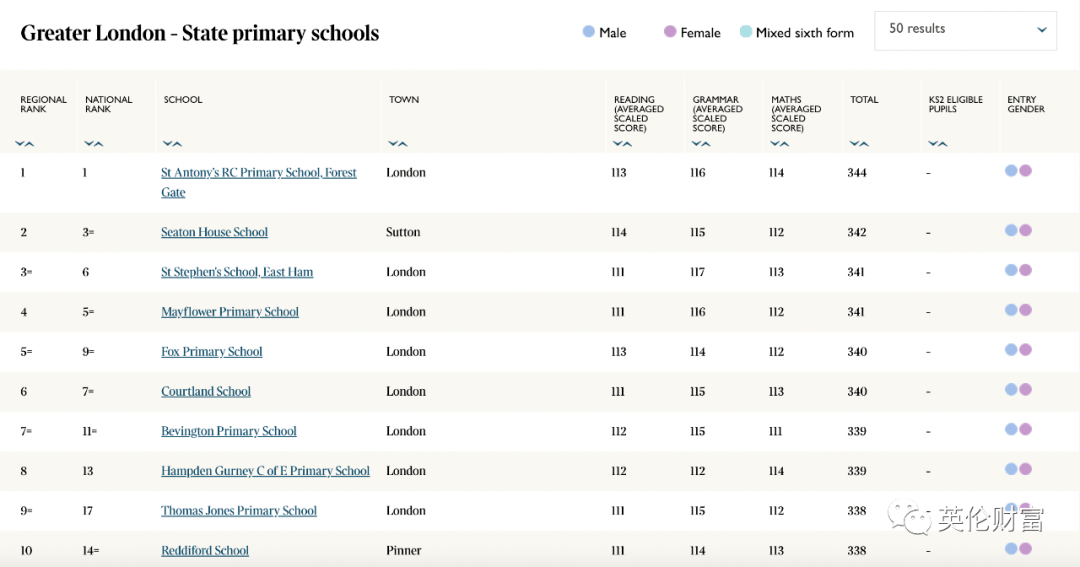The width and height of the screenshot is (1080, 567).
Task: Click the teal Mixed sixth form legend dot
Action: 746,32
